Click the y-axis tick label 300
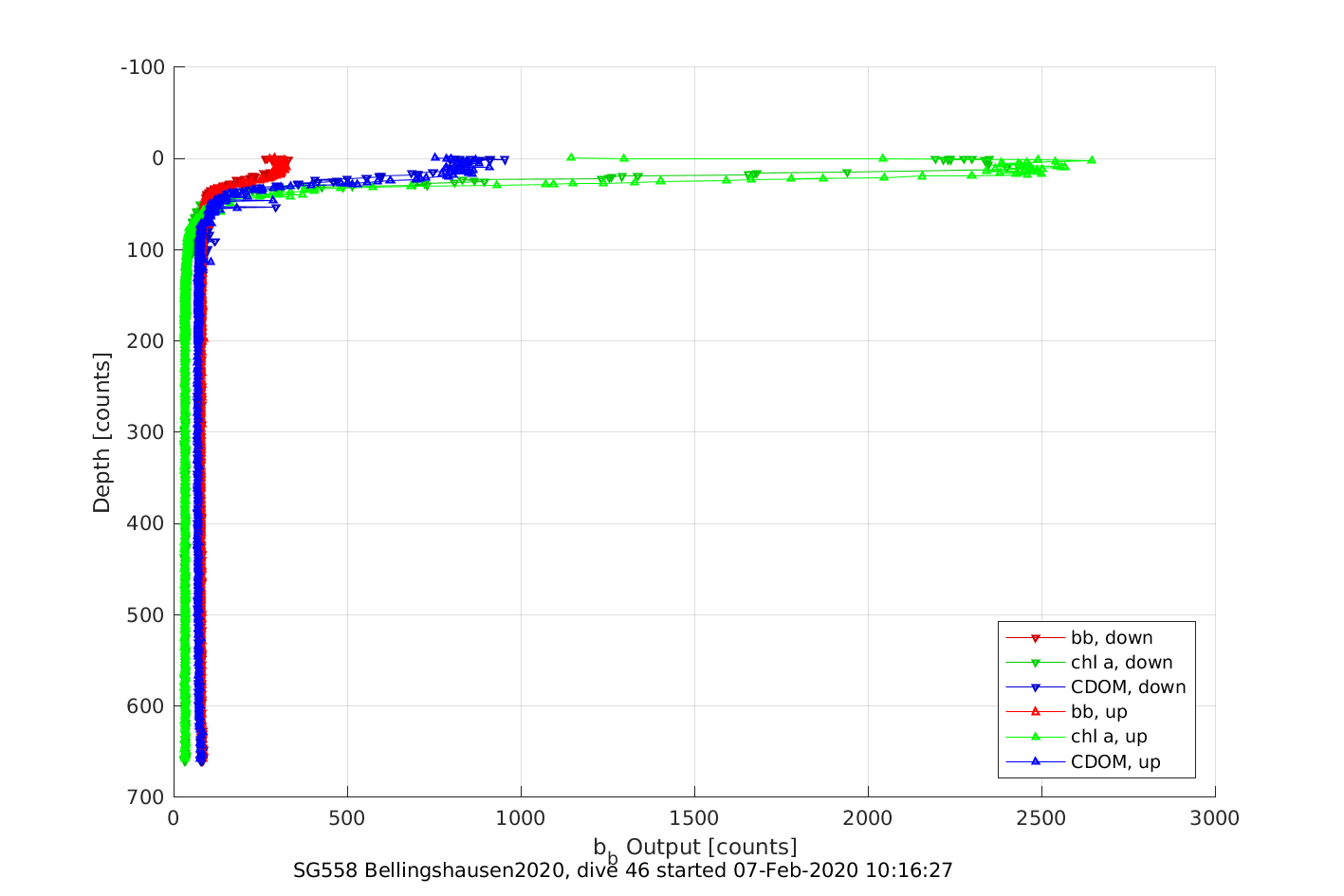 (x=146, y=432)
